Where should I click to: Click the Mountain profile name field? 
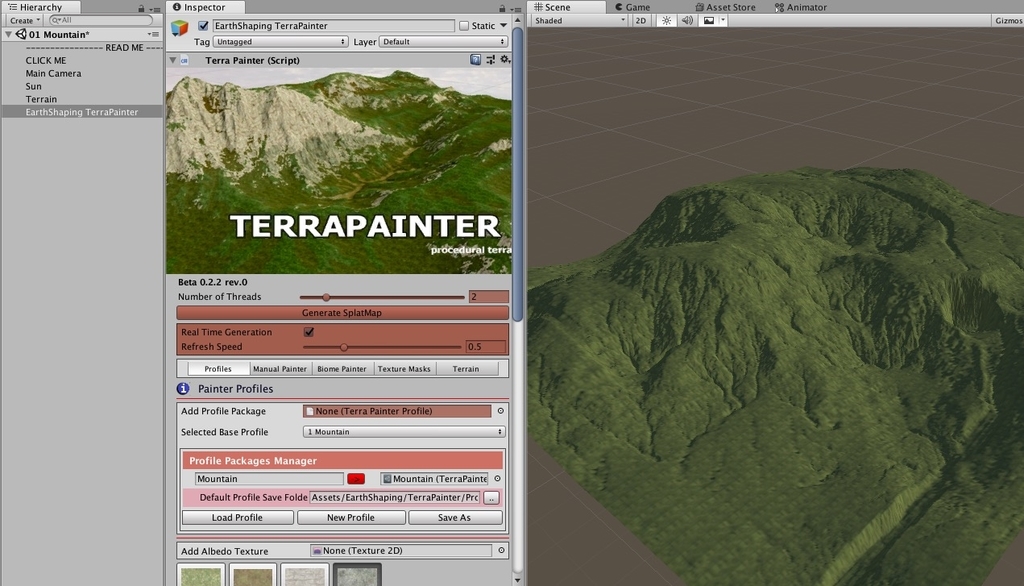pos(269,479)
